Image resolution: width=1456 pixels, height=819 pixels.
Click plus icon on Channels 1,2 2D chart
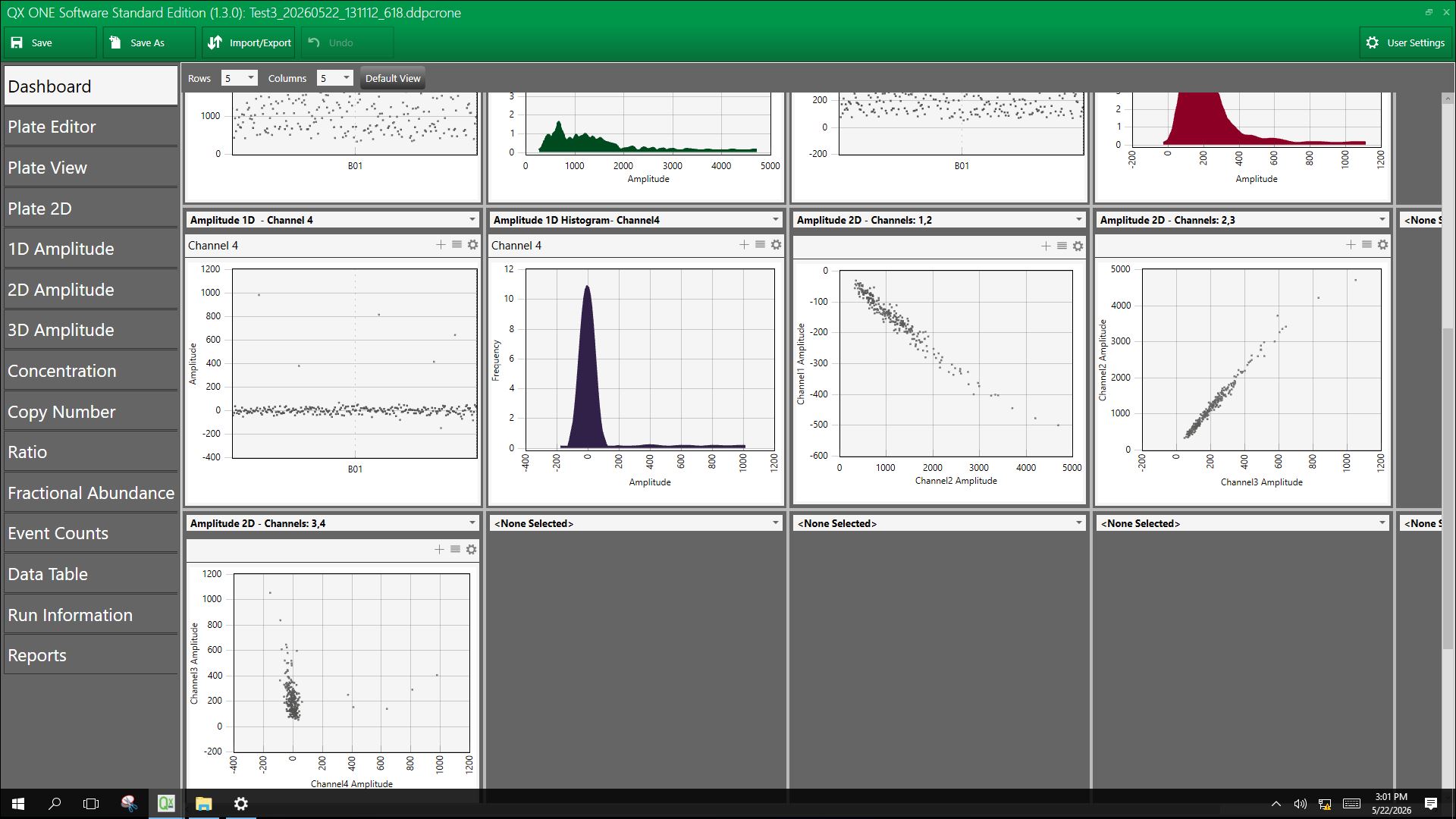point(1046,246)
